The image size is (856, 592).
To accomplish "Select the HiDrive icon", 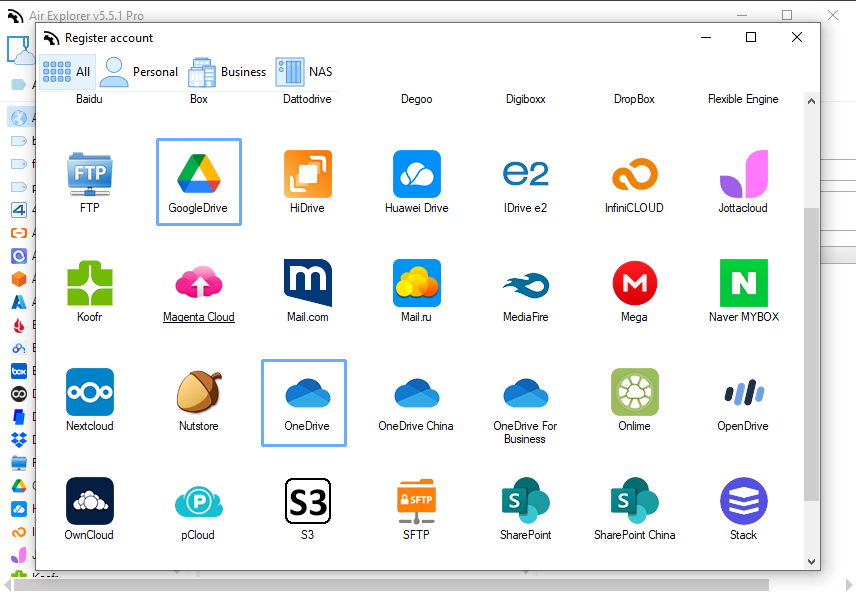I will click(308, 175).
